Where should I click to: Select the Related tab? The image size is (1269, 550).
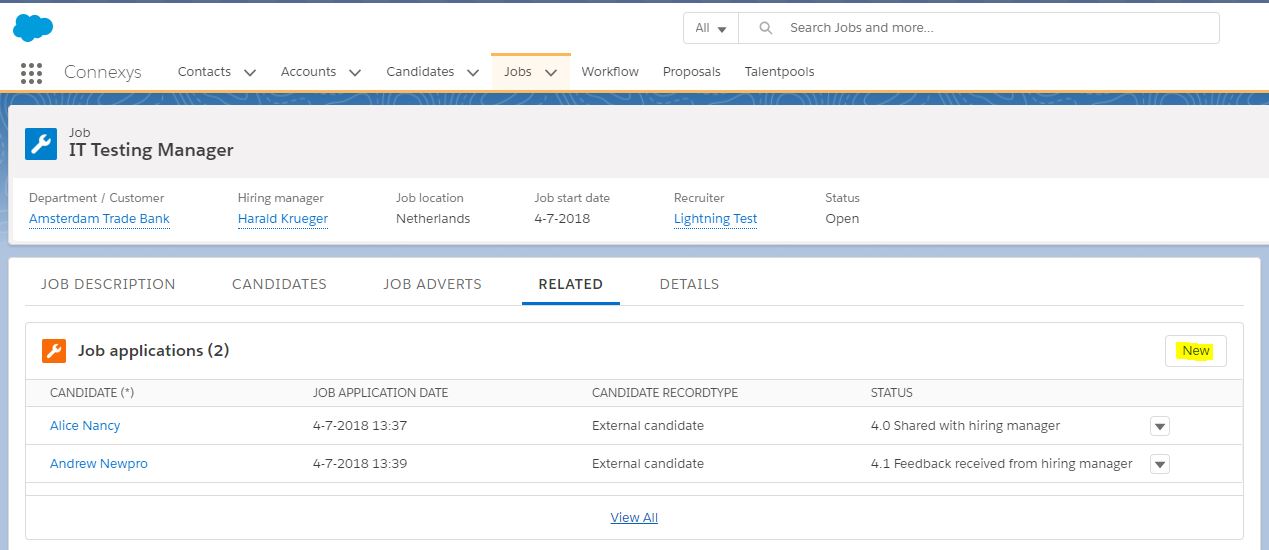coord(571,284)
